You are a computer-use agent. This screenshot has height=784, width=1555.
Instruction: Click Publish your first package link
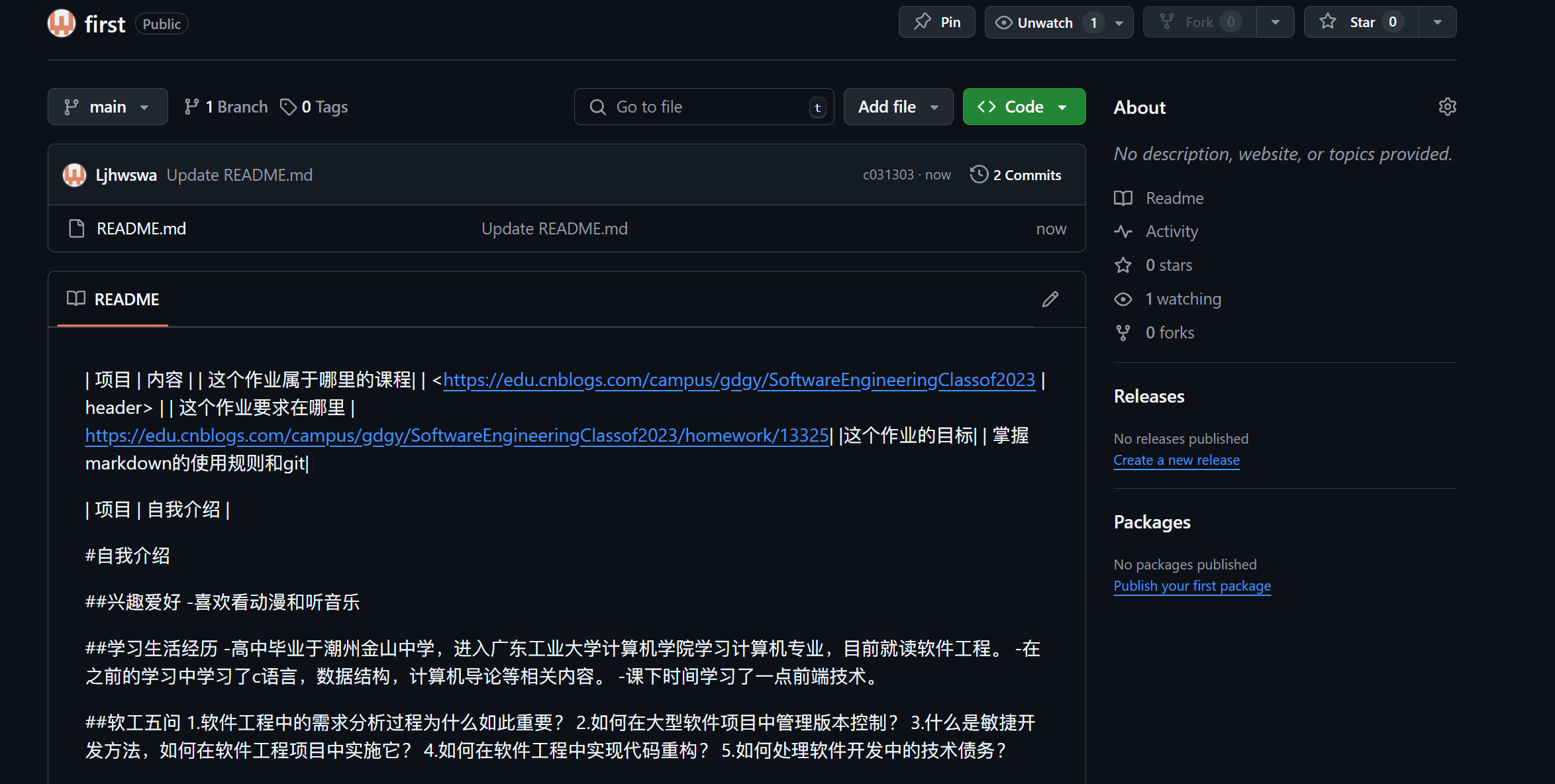click(1191, 586)
